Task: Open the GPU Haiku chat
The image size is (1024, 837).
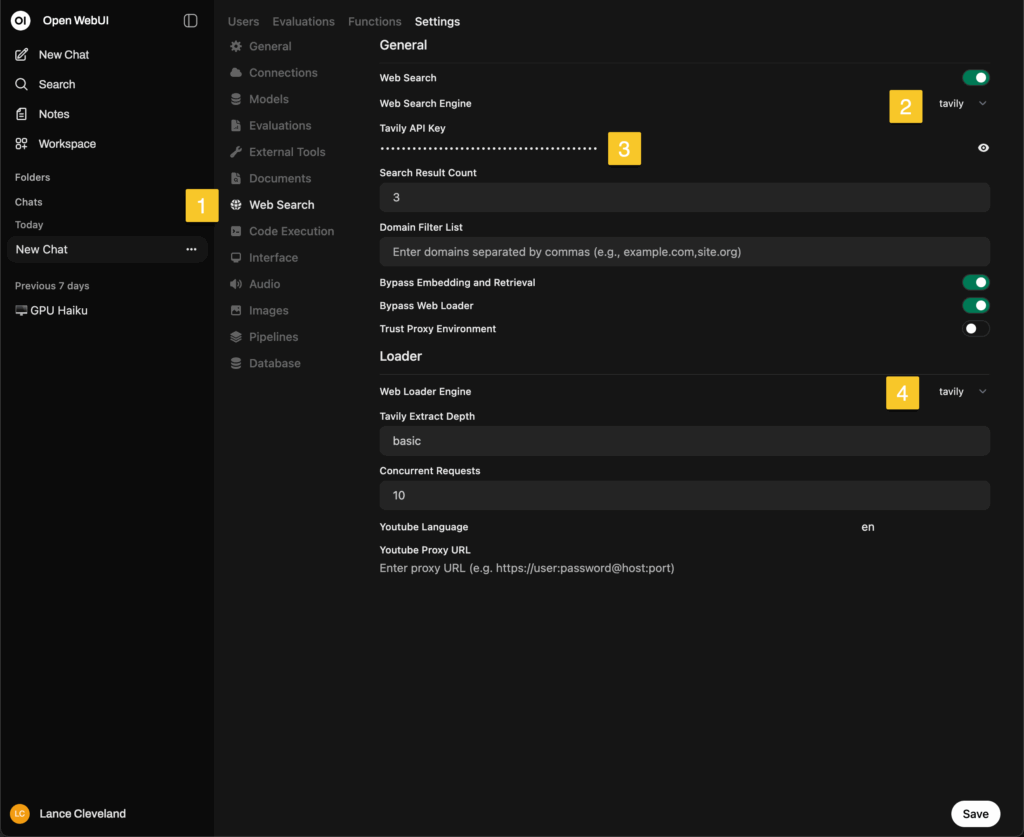Action: coord(59,311)
